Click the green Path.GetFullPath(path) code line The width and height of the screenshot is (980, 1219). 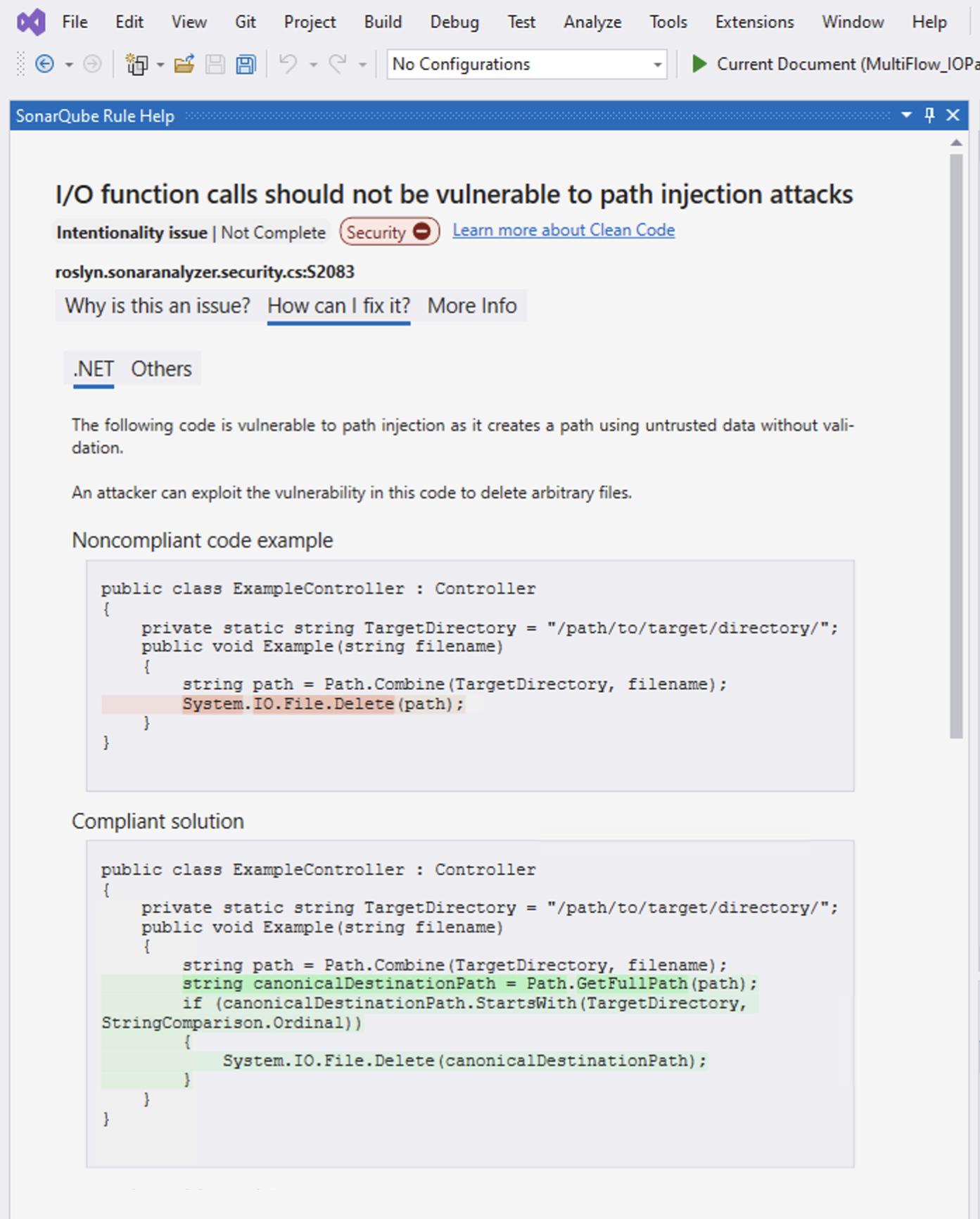click(470, 983)
